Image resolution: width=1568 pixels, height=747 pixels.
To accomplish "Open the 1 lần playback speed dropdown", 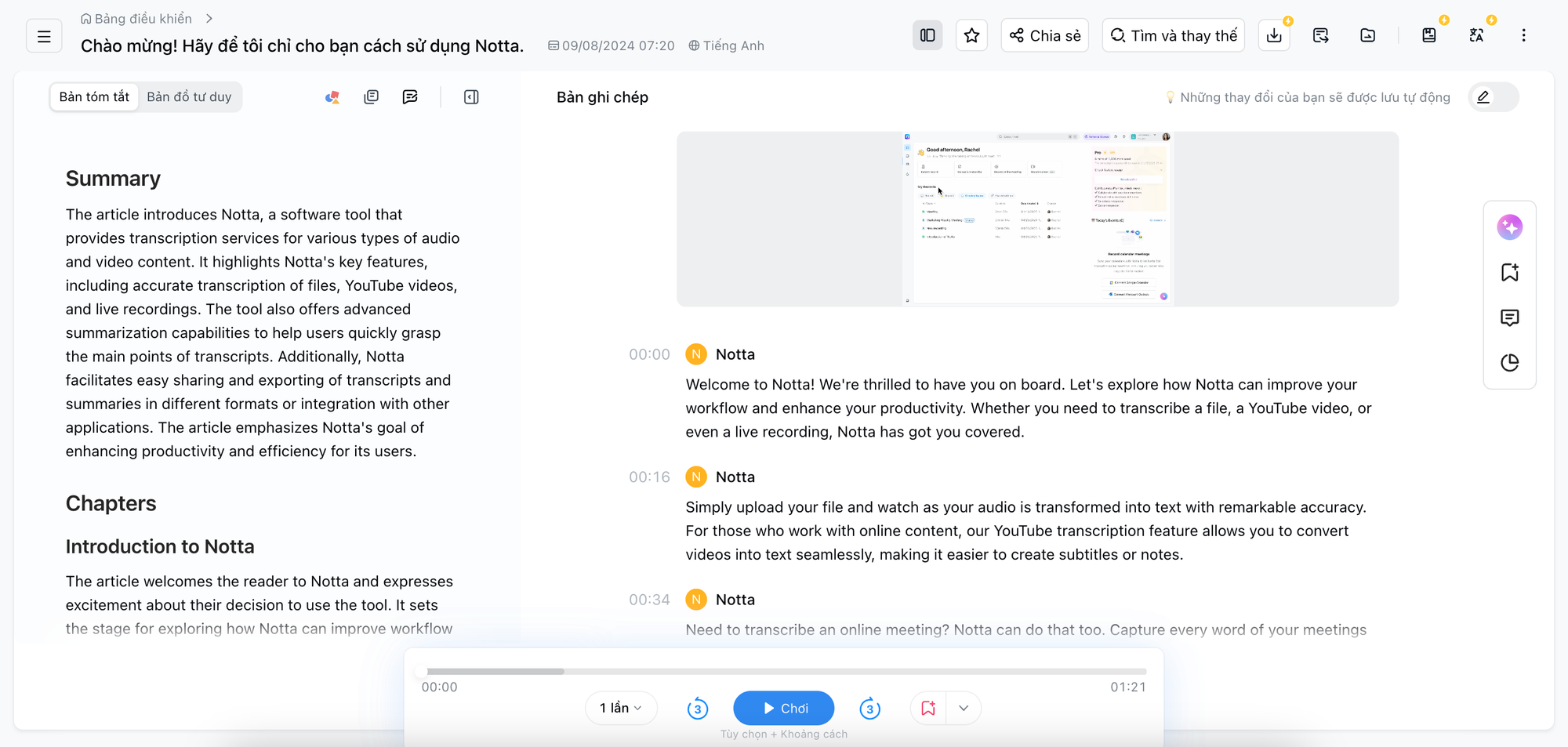I will [621, 709].
